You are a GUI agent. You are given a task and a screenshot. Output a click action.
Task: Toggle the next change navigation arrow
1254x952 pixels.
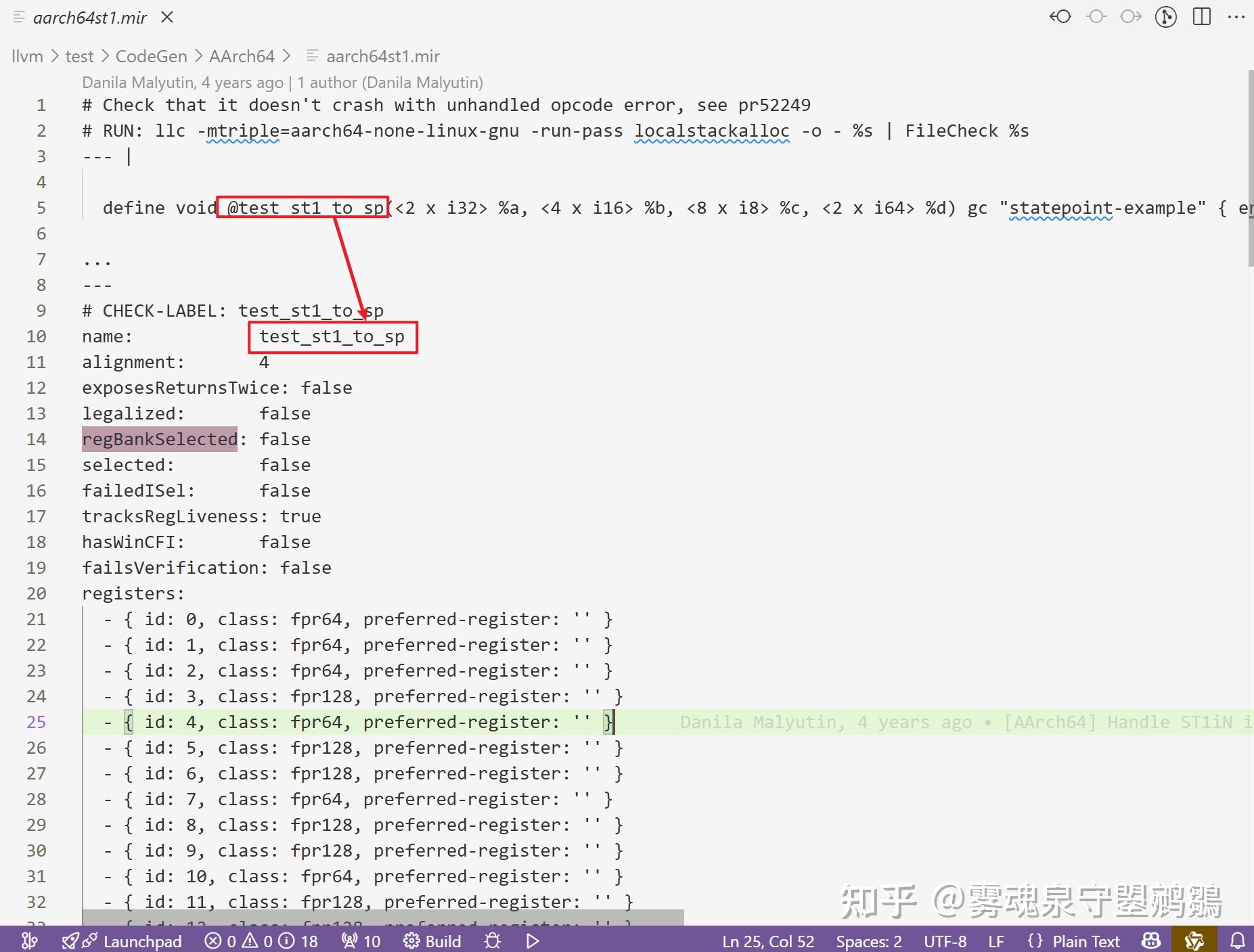[1131, 18]
